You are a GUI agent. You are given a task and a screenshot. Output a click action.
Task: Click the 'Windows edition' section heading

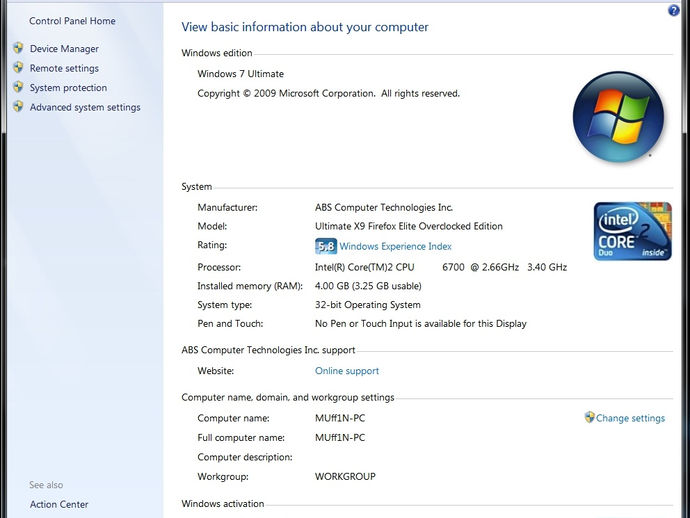tap(217, 53)
